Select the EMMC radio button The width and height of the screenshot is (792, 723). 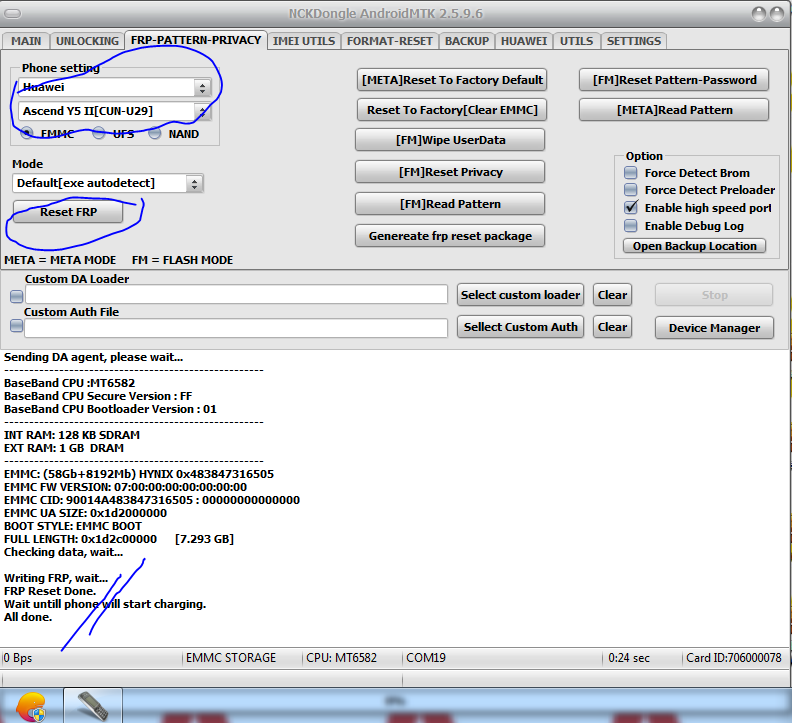click(x=27, y=133)
